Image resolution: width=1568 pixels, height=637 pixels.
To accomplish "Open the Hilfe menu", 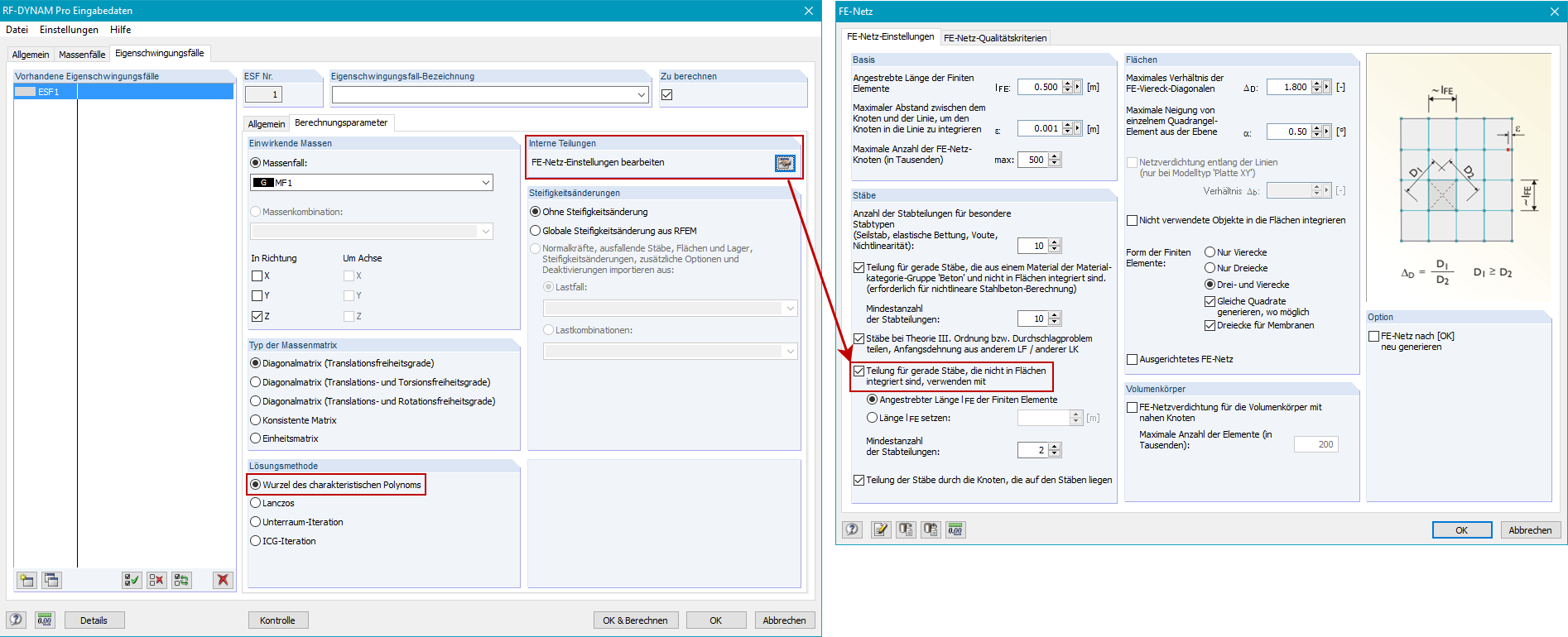I will click(121, 30).
